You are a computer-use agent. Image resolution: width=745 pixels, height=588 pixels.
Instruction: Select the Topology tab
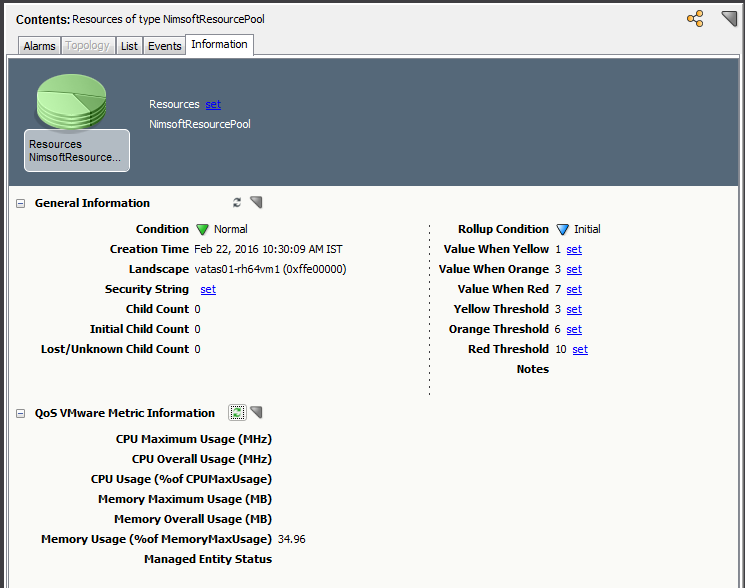87,46
